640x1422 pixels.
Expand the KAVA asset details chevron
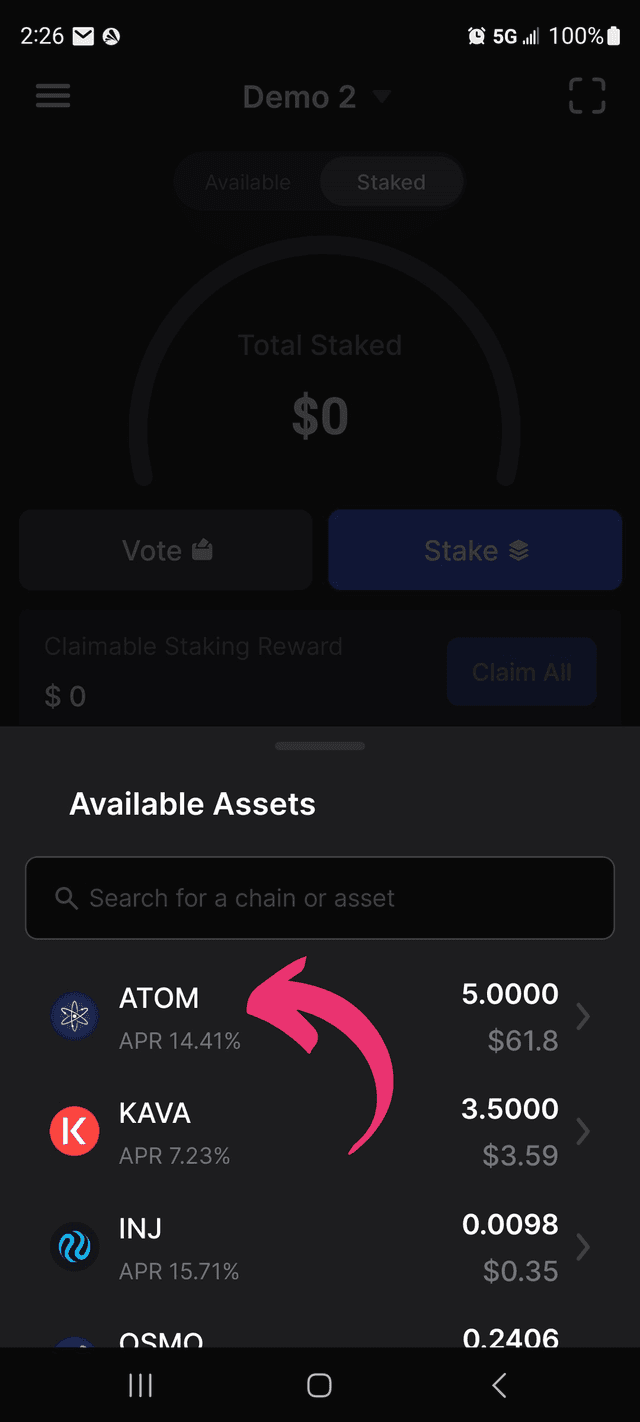pyautogui.click(x=583, y=1131)
